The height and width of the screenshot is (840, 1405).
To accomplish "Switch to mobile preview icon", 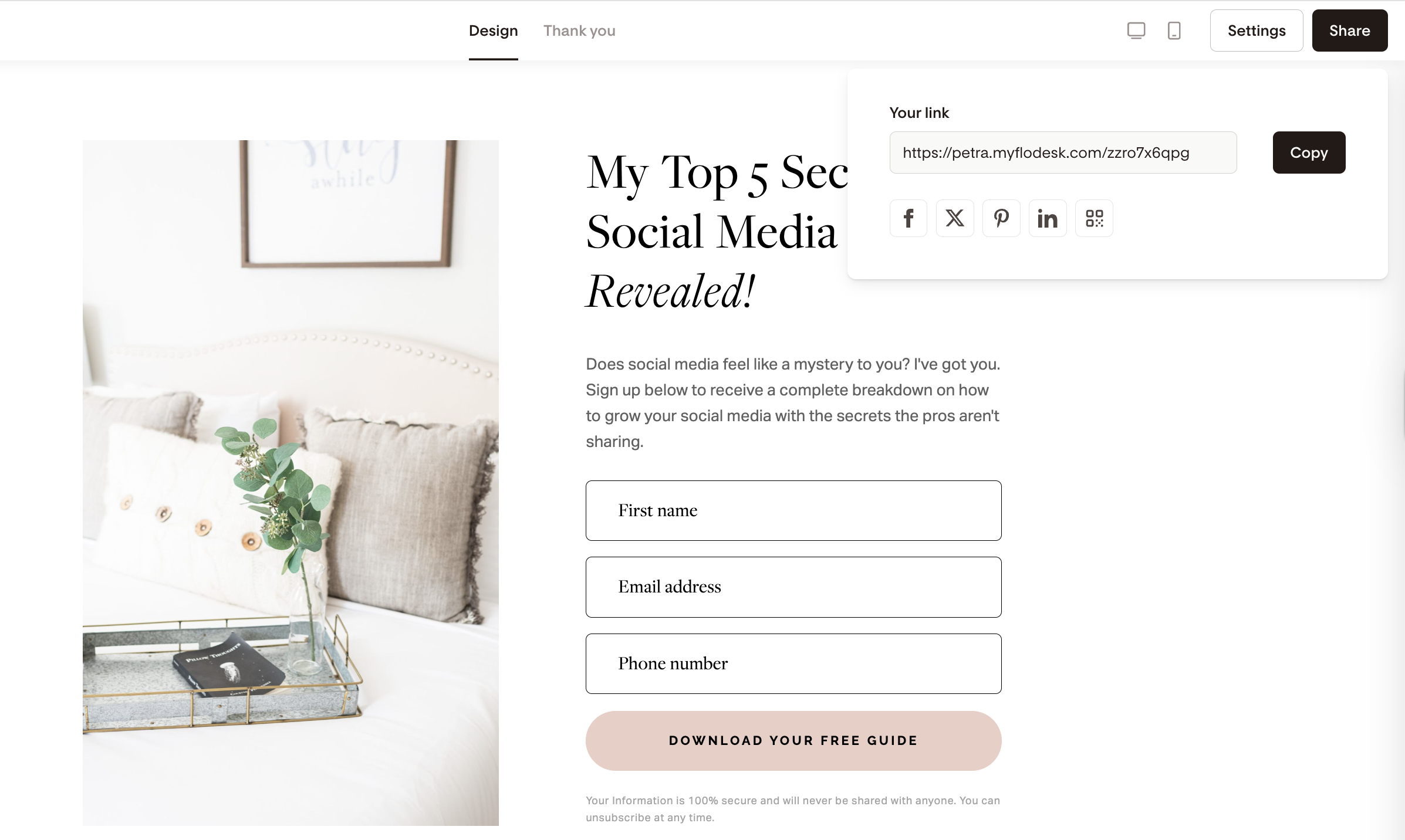I will tap(1174, 31).
